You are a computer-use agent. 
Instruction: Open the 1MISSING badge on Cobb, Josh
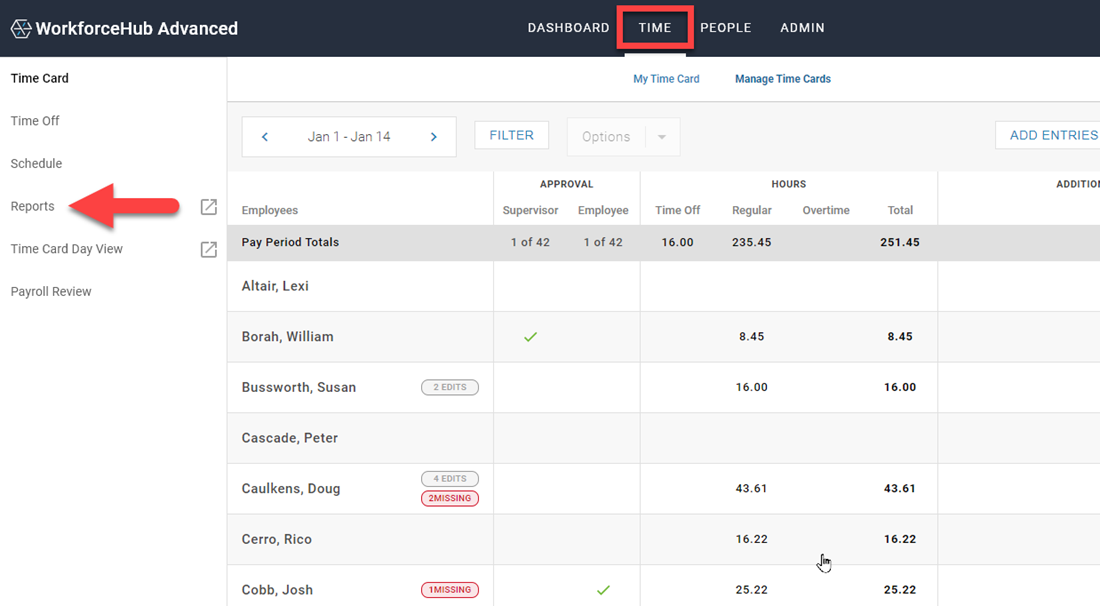click(x=449, y=589)
